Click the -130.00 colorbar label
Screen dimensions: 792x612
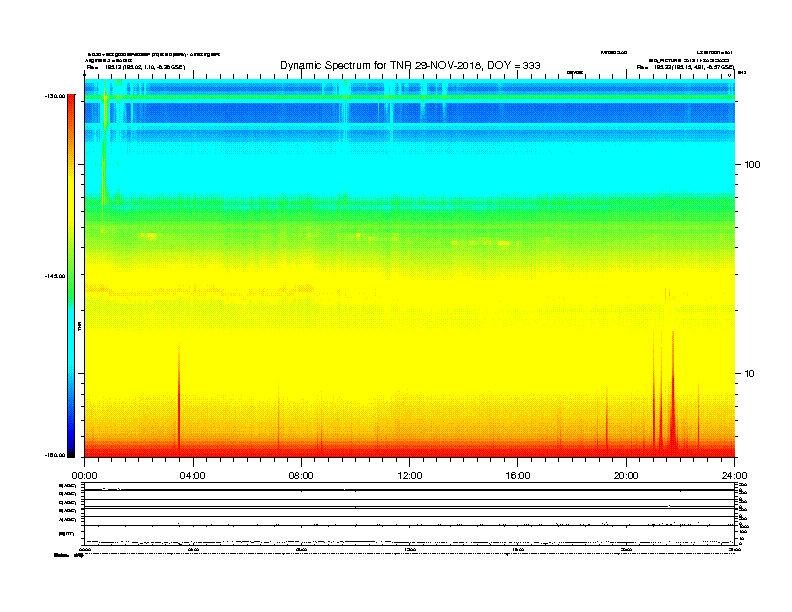tap(55, 96)
